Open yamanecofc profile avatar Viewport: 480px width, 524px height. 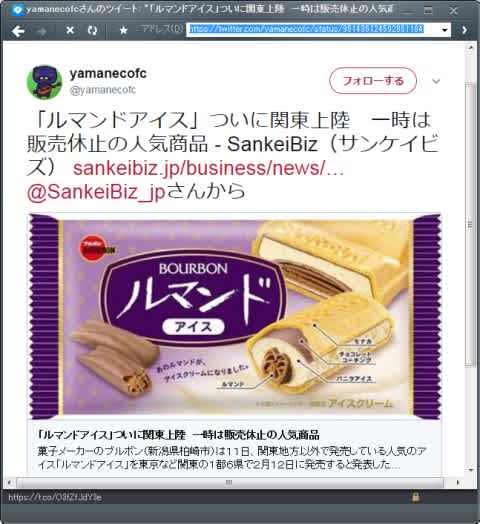point(44,82)
